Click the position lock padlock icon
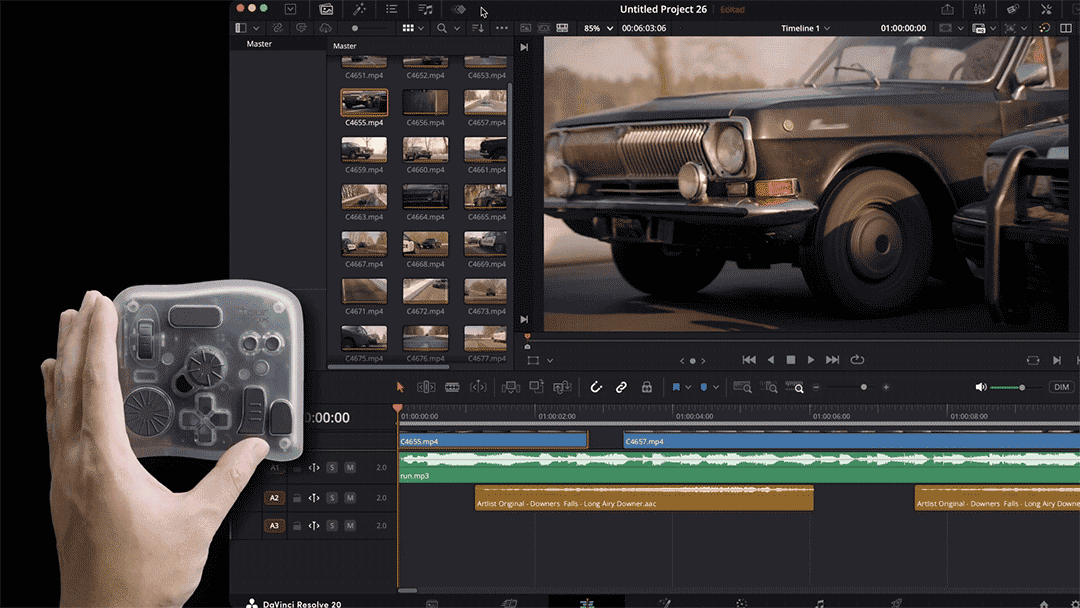The image size is (1080, 608). (647, 387)
